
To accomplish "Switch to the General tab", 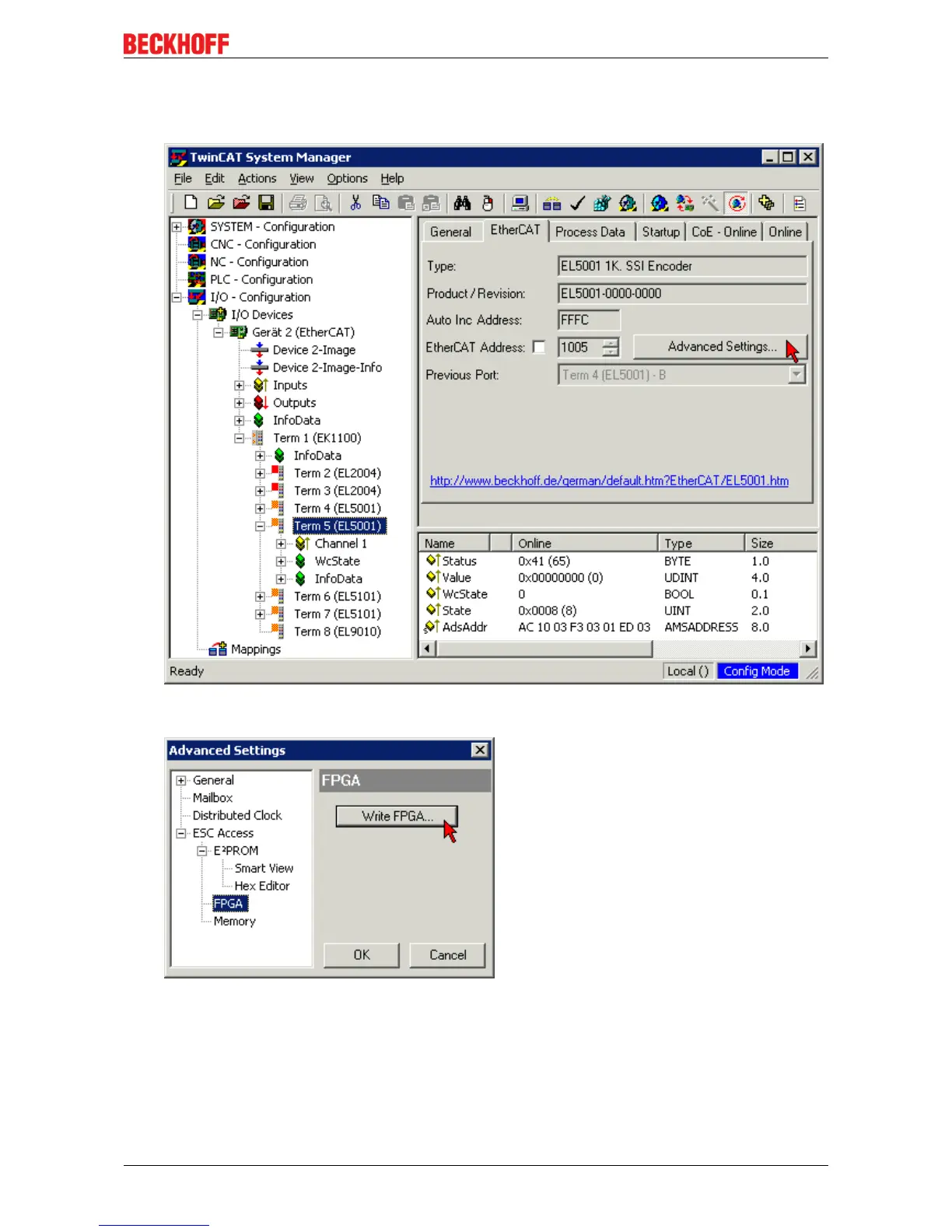I will tap(451, 232).
